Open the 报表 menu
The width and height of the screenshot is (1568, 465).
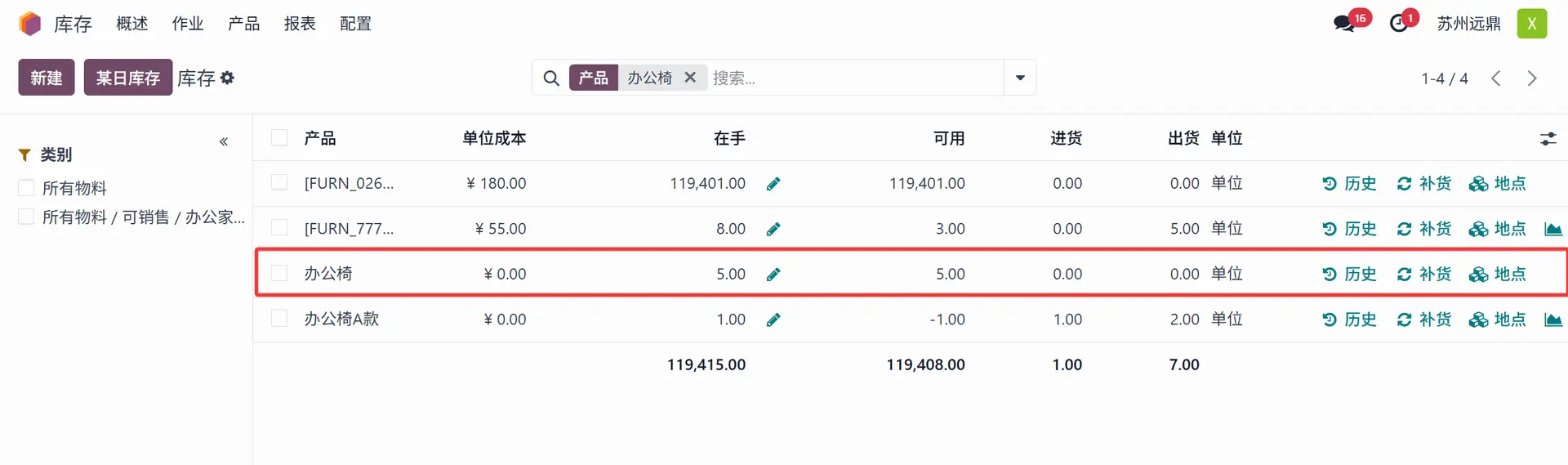click(300, 24)
